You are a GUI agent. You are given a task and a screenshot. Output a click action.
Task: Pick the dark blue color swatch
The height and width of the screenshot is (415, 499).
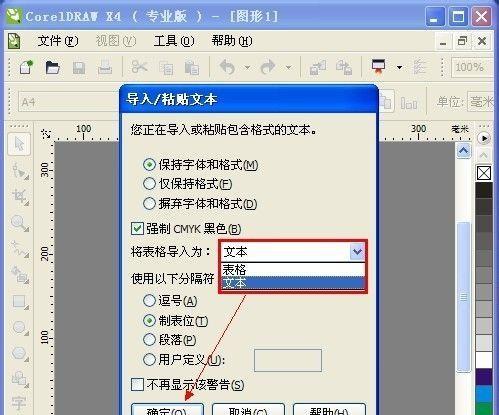click(484, 377)
